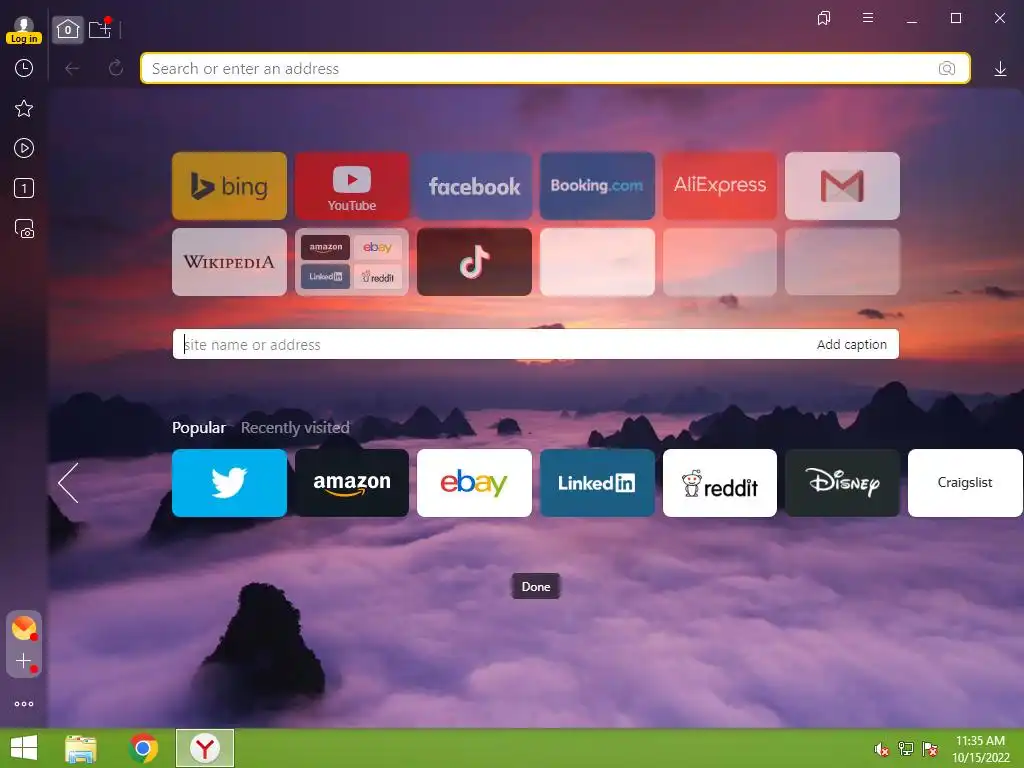Add the Reddit popular tile
Image resolution: width=1024 pixels, height=768 pixels.
pos(720,483)
